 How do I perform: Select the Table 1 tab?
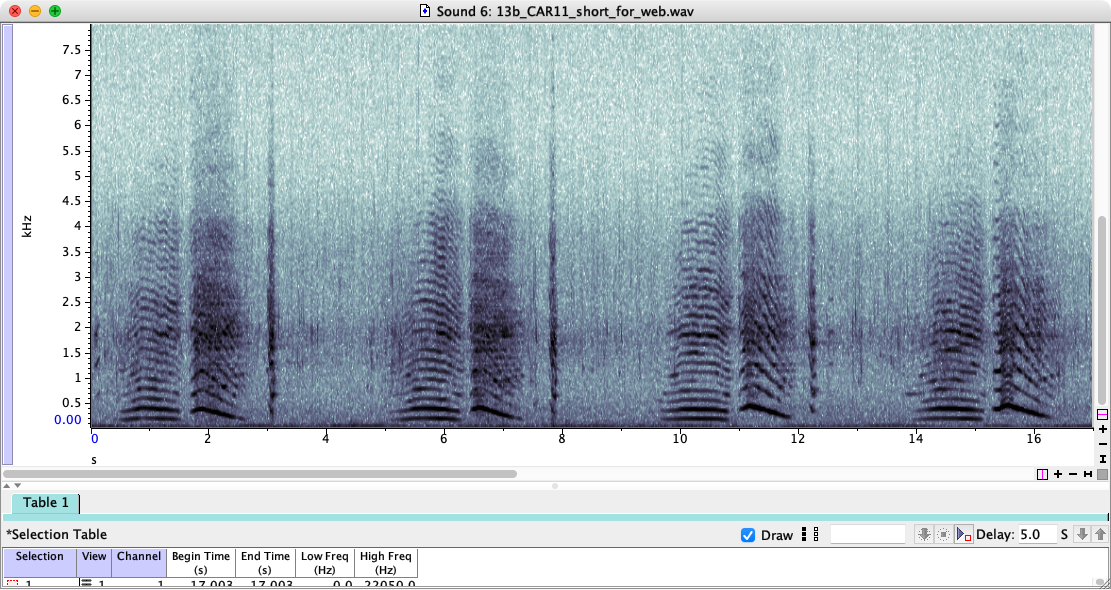click(46, 503)
